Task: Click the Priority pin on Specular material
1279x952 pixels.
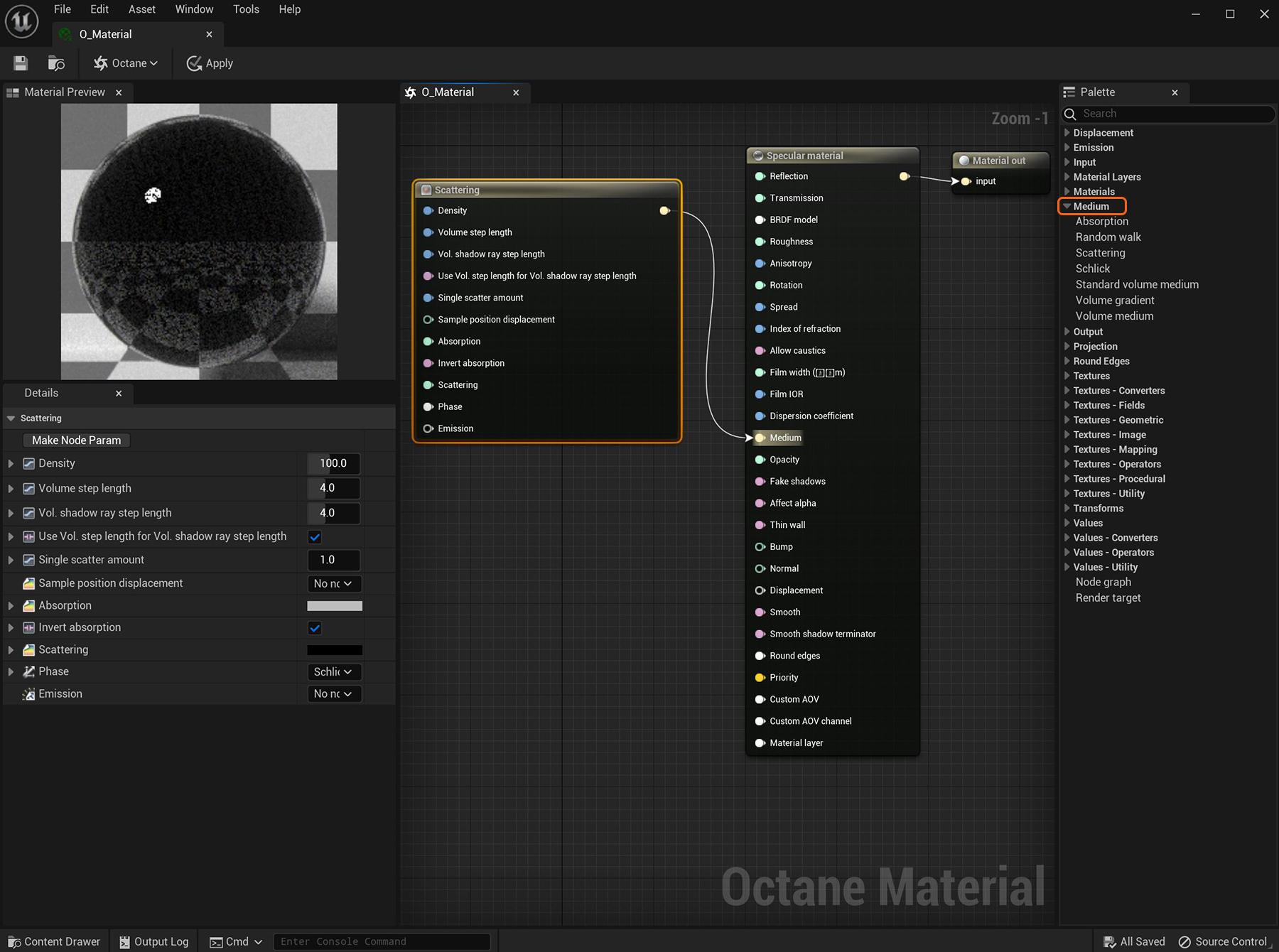Action: pyautogui.click(x=760, y=678)
